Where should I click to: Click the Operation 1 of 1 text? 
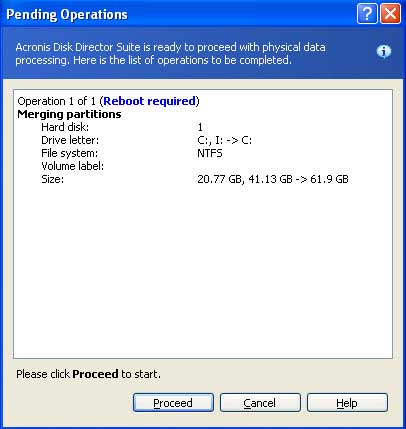pyautogui.click(x=57, y=101)
